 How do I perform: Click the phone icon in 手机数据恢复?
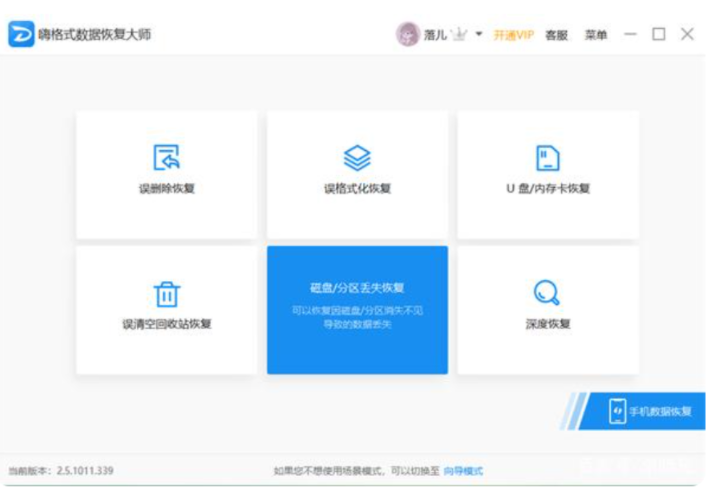click(x=617, y=411)
